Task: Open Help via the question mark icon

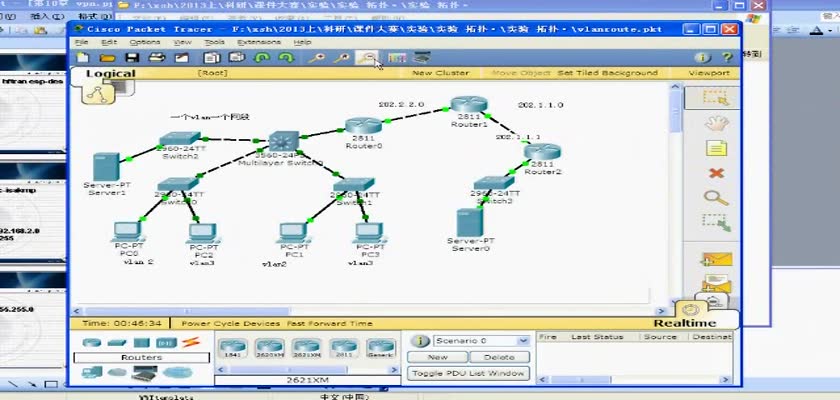Action: (x=727, y=57)
